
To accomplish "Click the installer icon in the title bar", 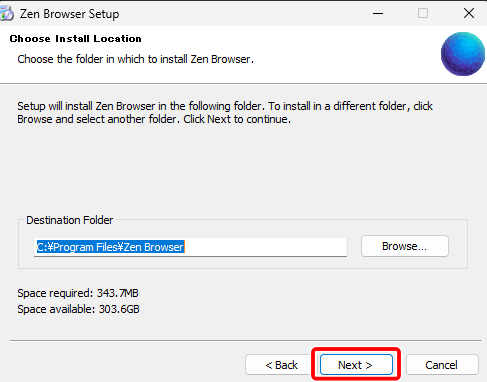I will (x=7, y=13).
